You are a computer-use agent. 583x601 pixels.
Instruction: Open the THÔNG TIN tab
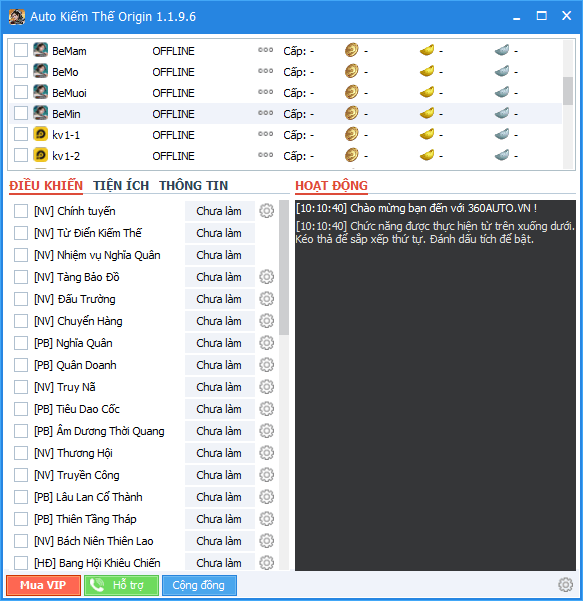click(x=194, y=186)
